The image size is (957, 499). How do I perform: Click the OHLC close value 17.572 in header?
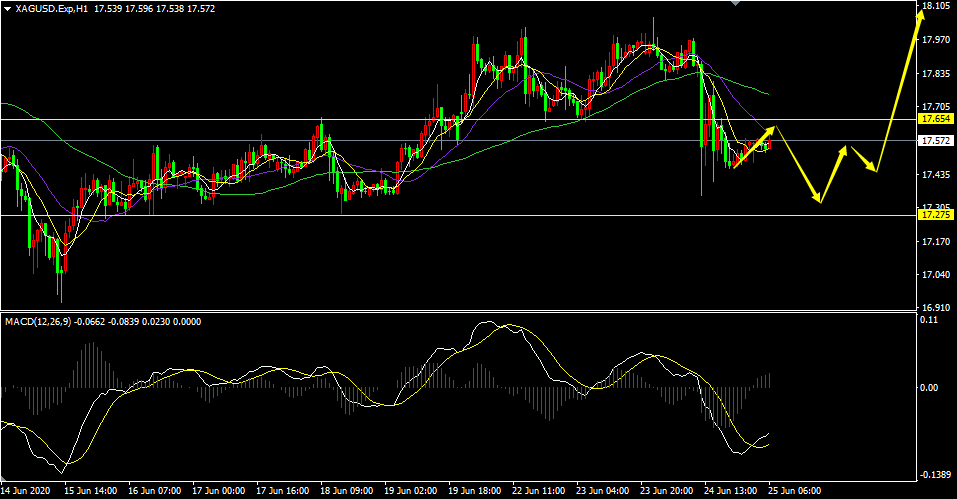point(201,9)
